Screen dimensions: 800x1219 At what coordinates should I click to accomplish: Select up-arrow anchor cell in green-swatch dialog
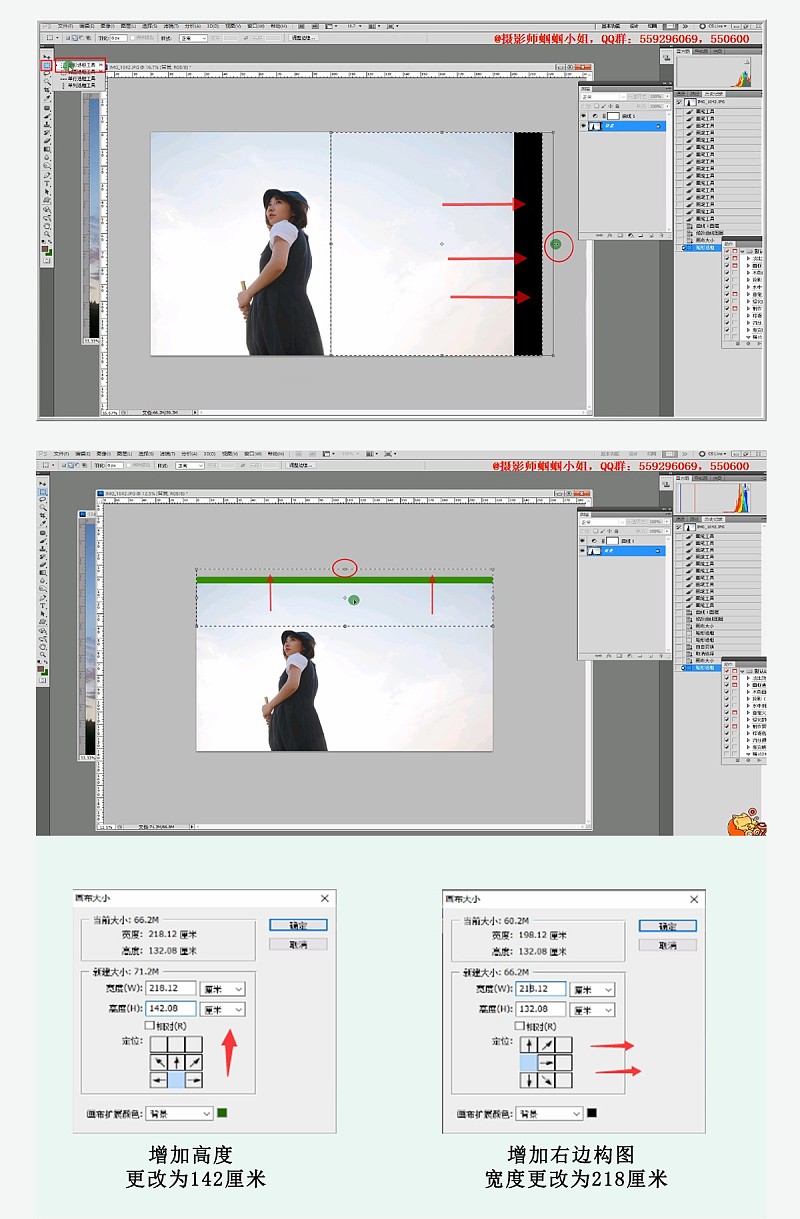[x=176, y=1062]
